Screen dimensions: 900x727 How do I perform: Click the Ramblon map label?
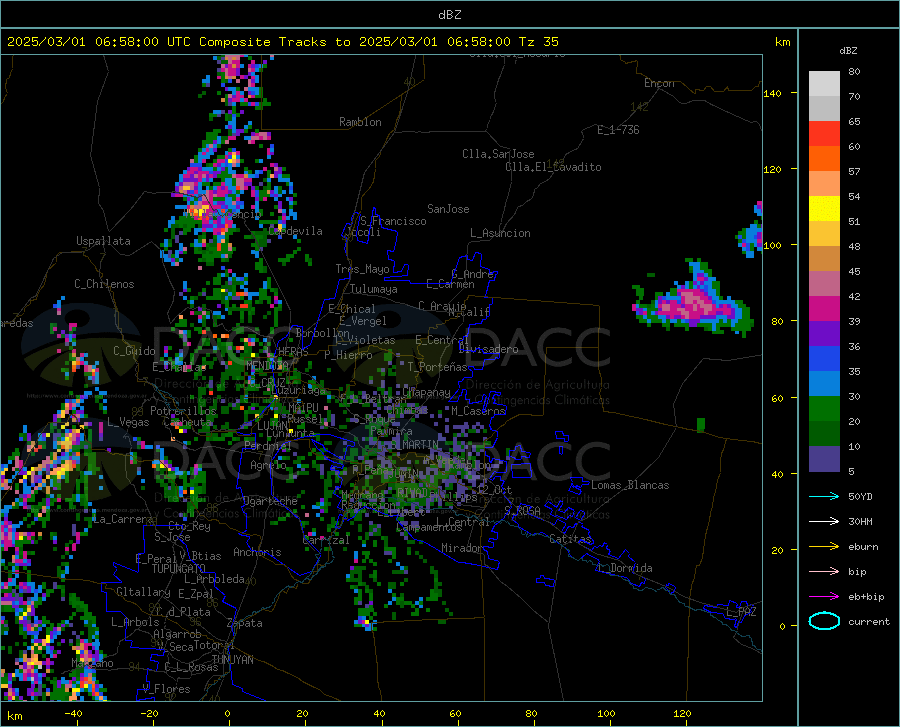[360, 122]
